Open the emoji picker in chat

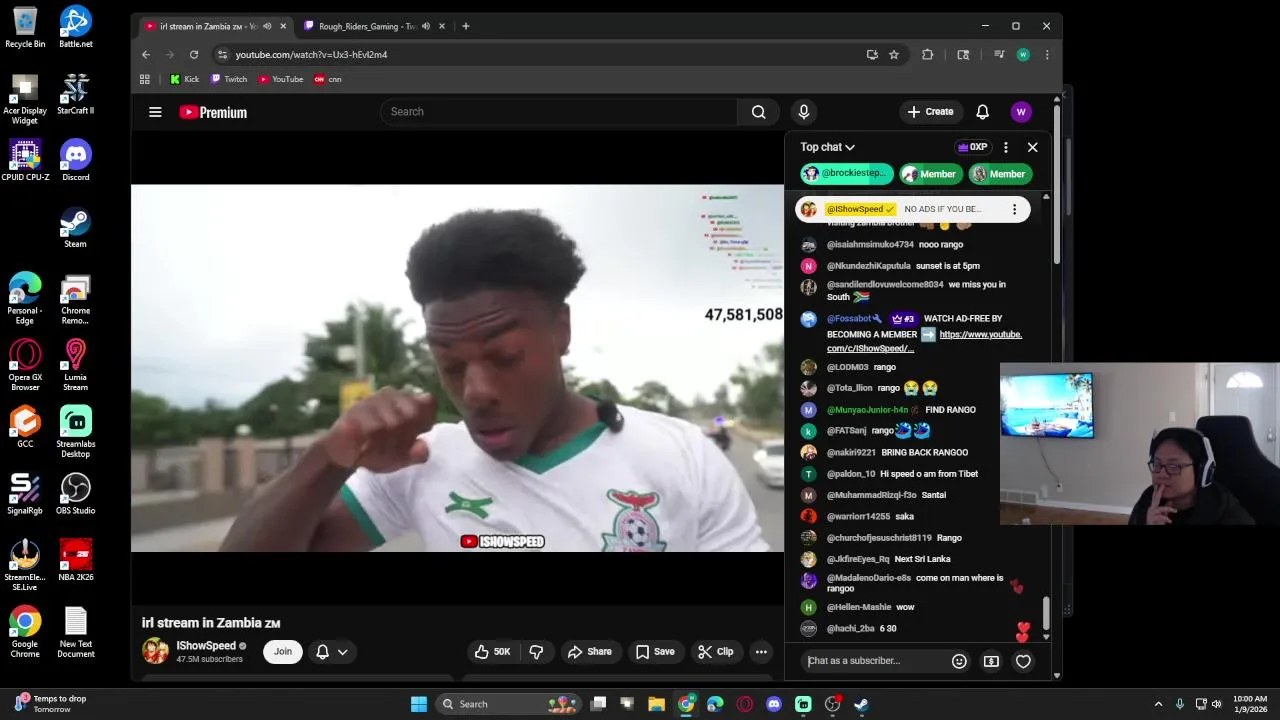959,661
